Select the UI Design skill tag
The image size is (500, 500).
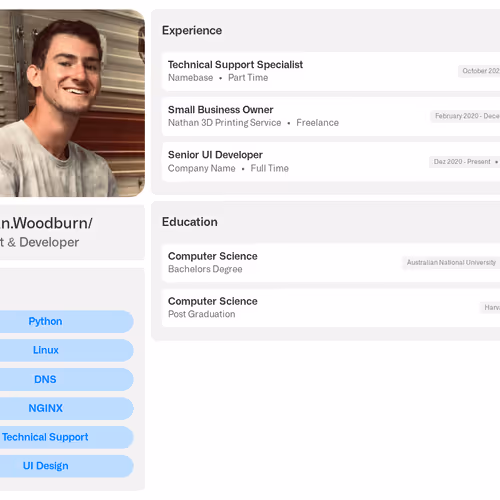click(x=67, y=466)
